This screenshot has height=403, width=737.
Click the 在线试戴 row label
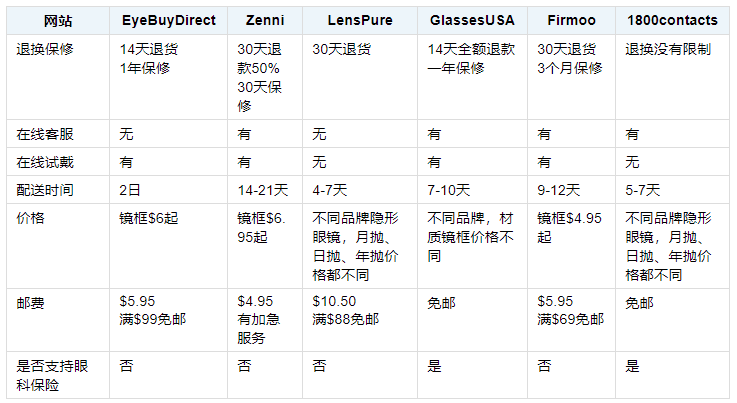point(44,161)
